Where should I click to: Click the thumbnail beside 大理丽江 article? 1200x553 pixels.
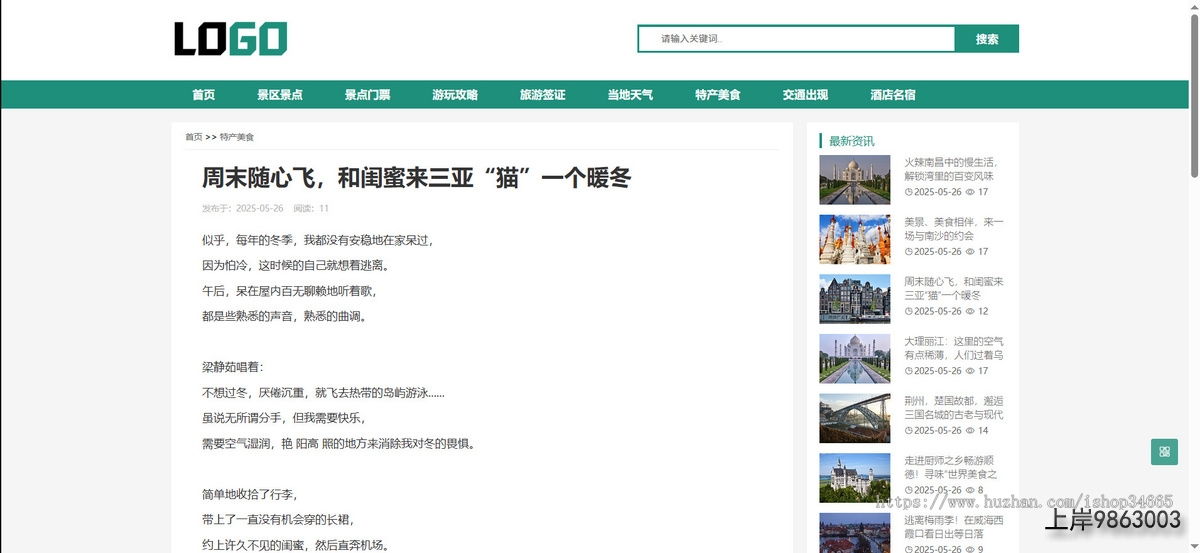tap(854, 359)
